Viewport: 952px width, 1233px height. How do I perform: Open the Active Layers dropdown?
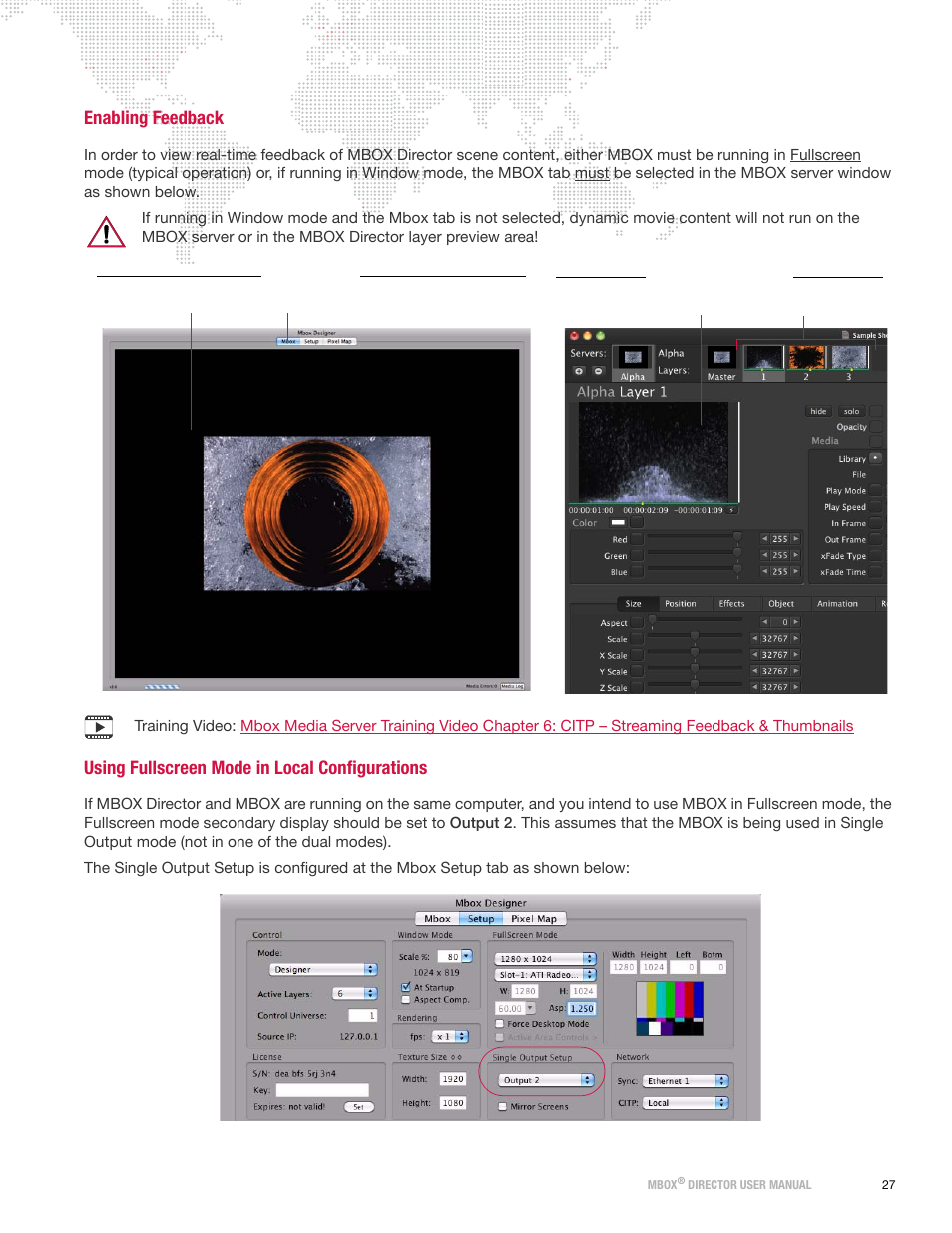tap(355, 994)
